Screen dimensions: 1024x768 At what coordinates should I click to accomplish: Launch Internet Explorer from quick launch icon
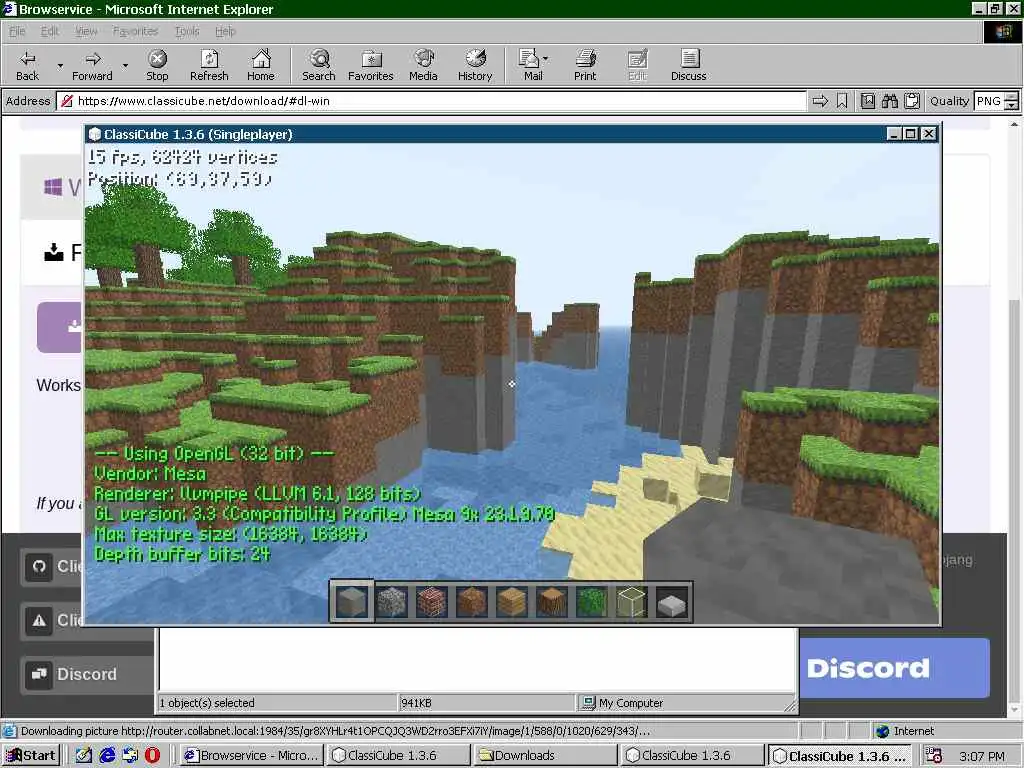pos(107,755)
